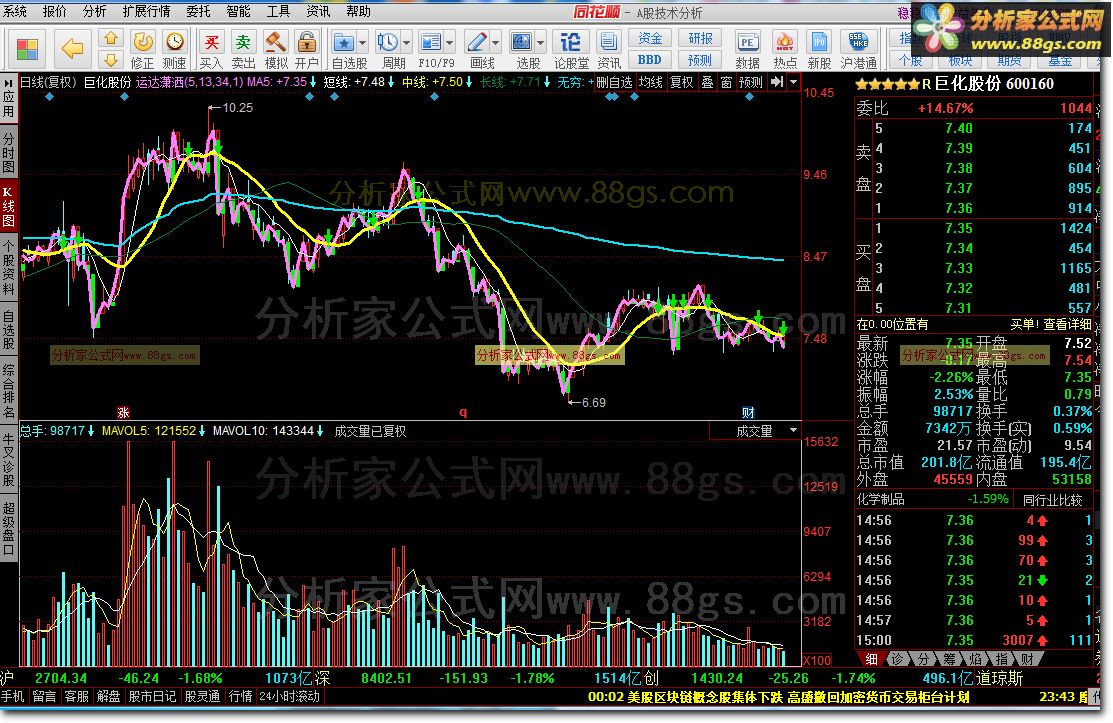
Task: Open the 牛叉诊股 sidebar tab
Action: click(9, 459)
